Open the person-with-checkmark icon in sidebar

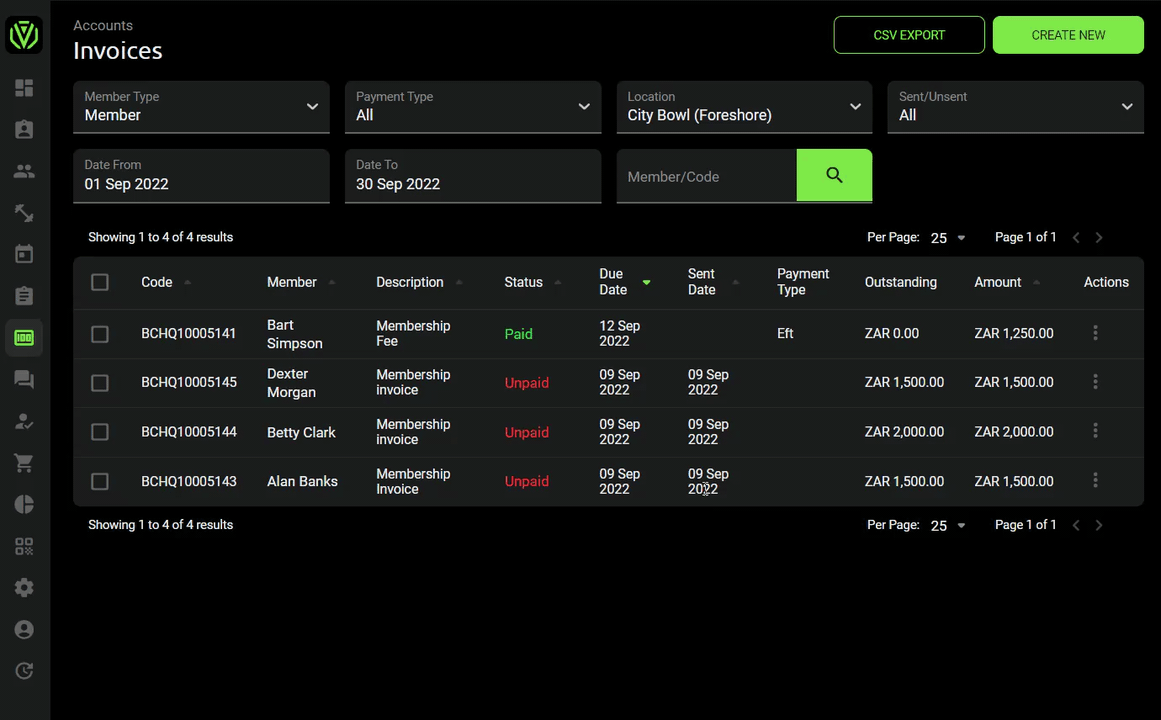pyautogui.click(x=24, y=421)
